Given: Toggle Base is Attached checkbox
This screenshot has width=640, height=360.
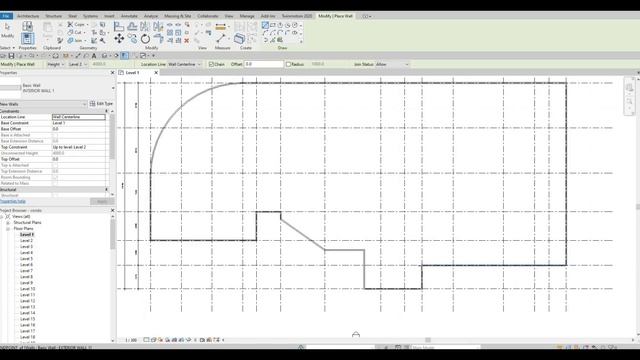Looking at the screenshot, I should [55, 135].
